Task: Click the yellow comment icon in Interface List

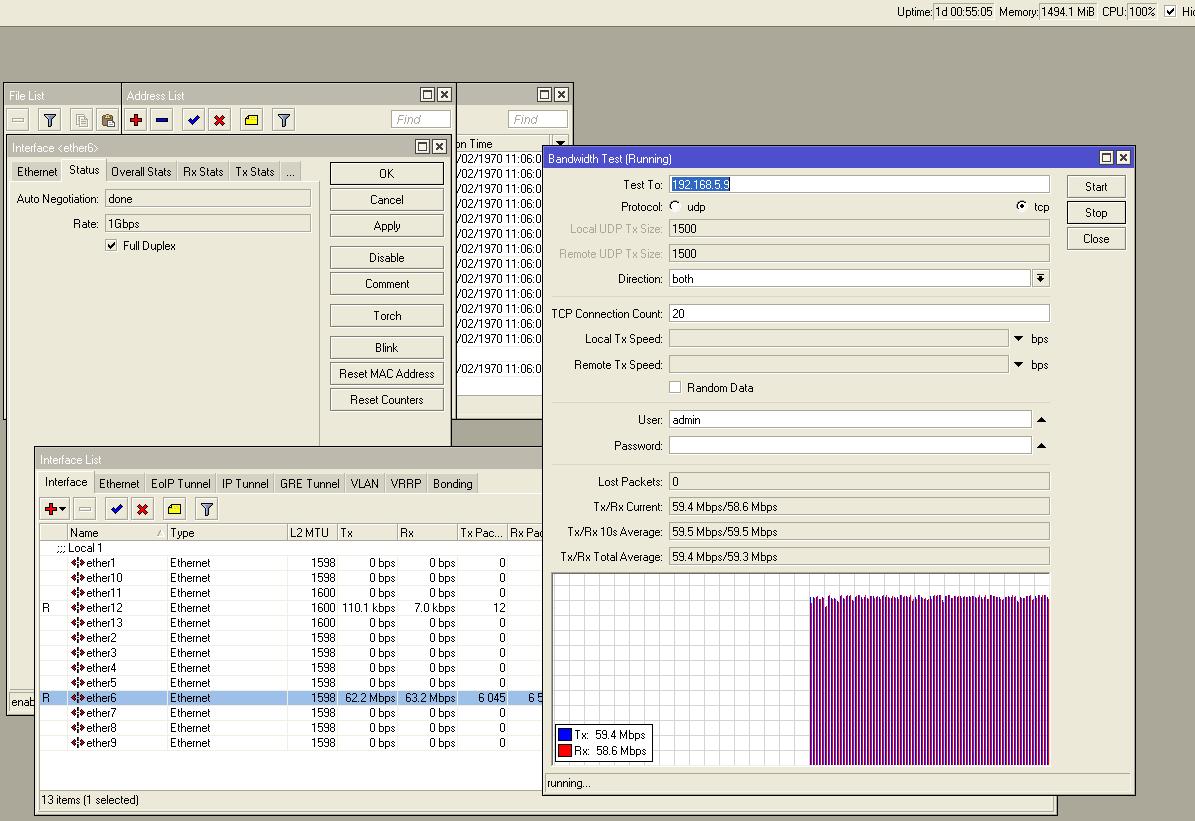Action: (x=175, y=508)
